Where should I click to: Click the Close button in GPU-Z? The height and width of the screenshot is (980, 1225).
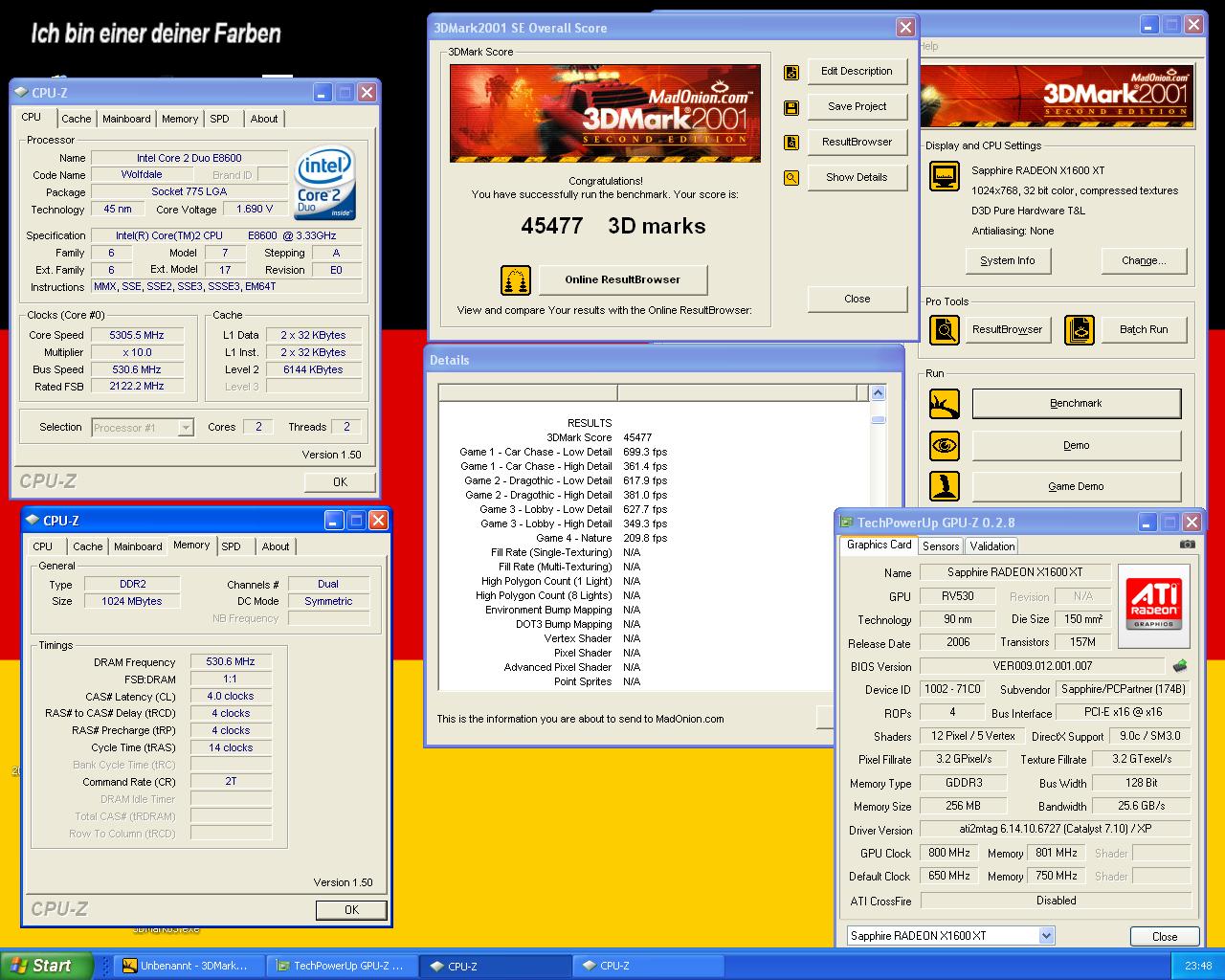coord(1164,937)
